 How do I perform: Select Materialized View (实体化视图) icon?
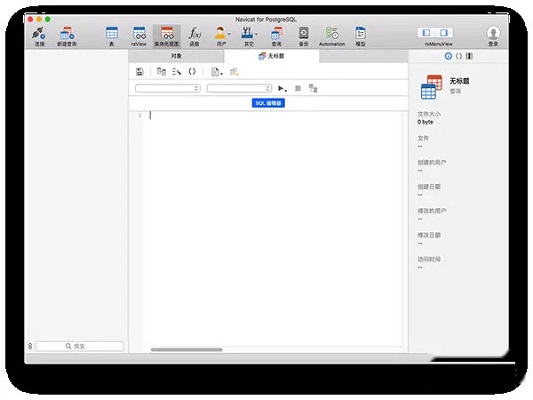[x=167, y=33]
